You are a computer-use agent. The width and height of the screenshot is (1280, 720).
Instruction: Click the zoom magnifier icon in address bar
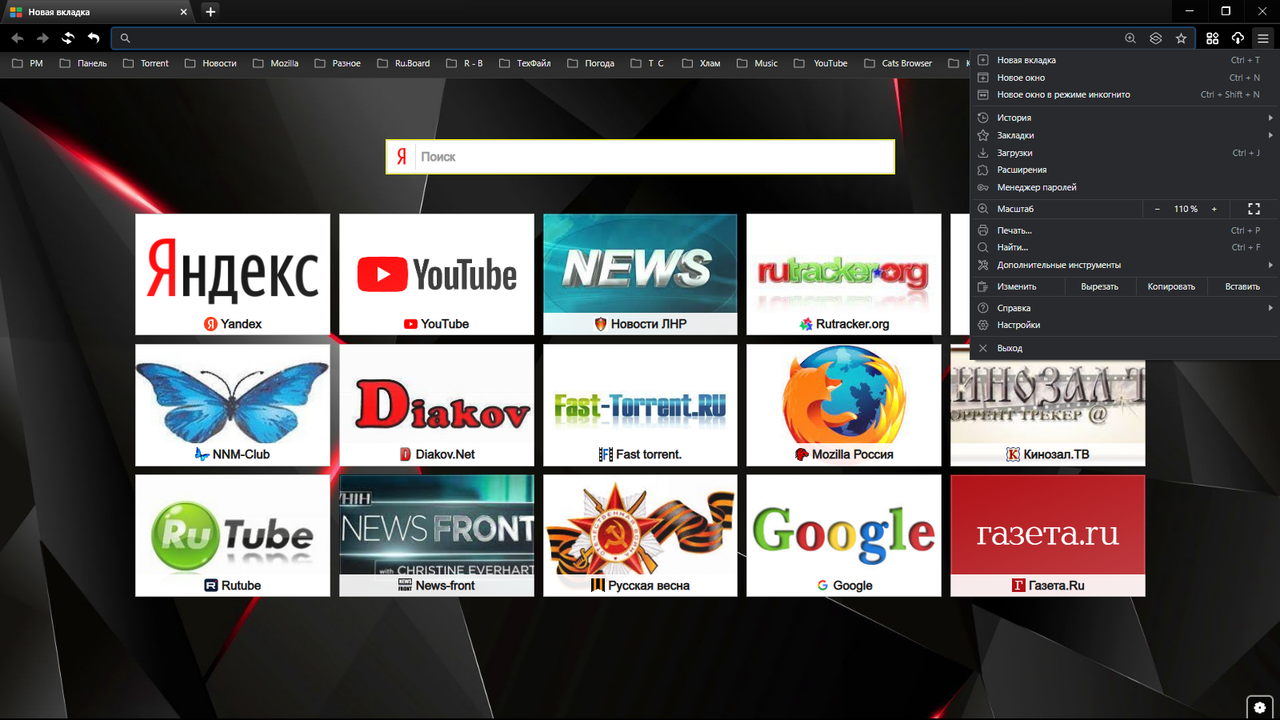tap(1130, 38)
